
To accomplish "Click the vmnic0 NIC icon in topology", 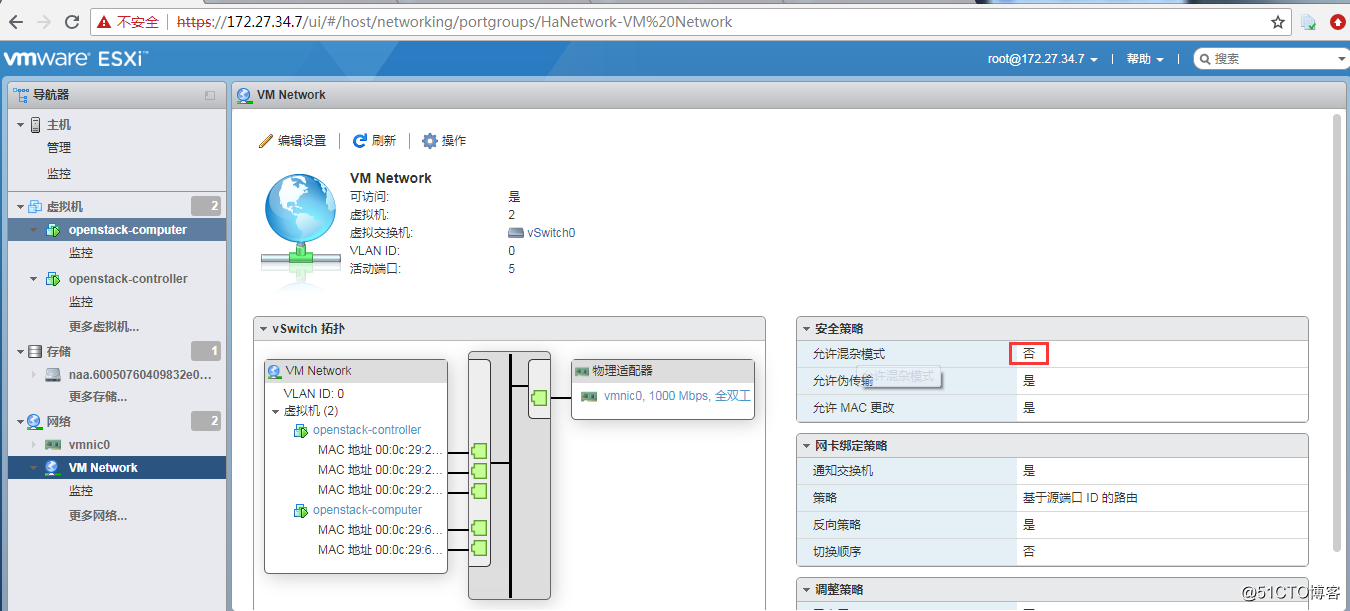I will pyautogui.click(x=589, y=396).
